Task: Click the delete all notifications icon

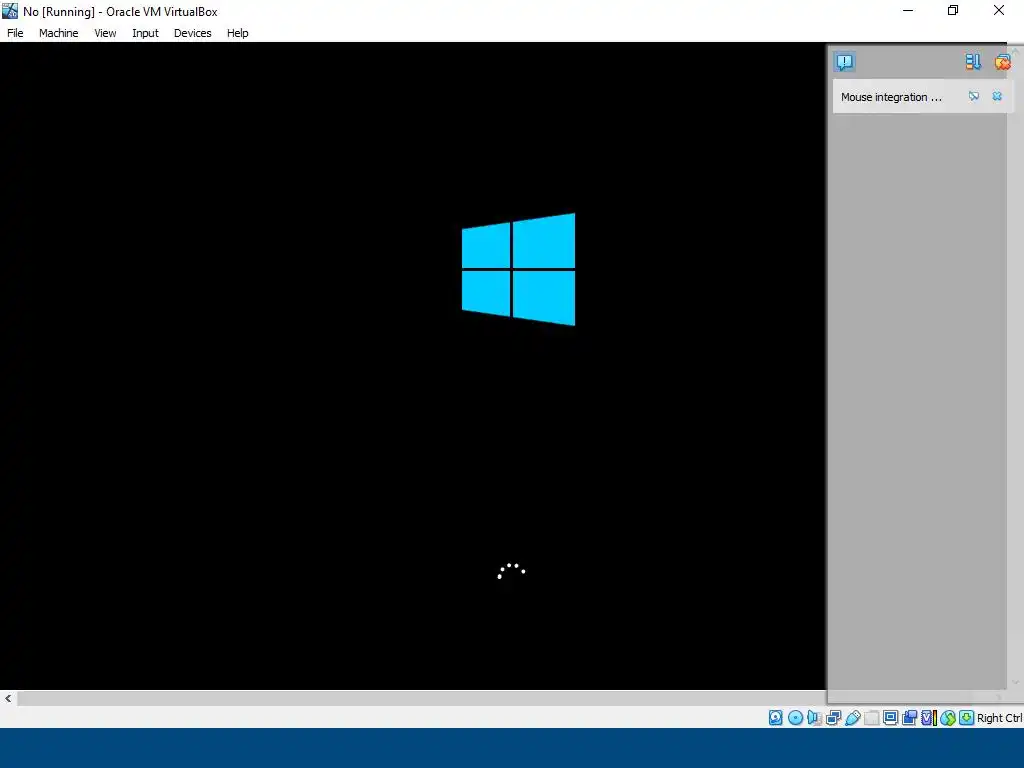Action: click(x=1002, y=62)
